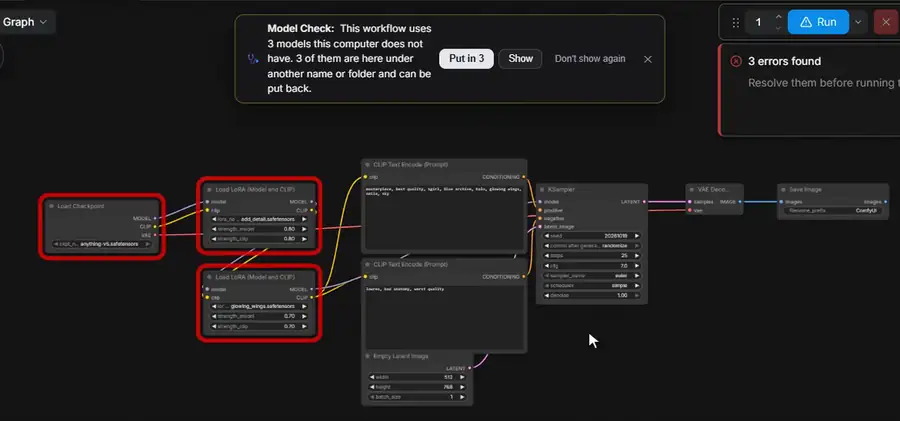This screenshot has height=421, width=900.
Task: Collapse the Load LoRA node containing glowing_wings.safetensors
Action: [x=209, y=277]
